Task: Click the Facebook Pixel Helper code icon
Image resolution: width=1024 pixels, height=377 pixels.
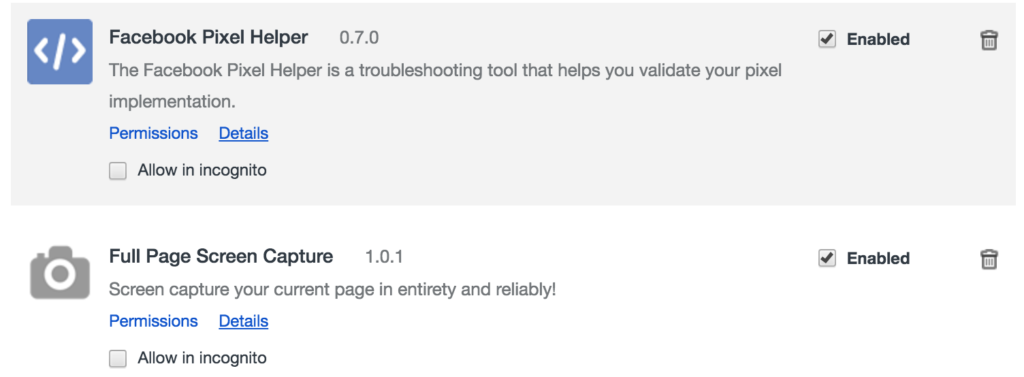Action: (x=59, y=52)
